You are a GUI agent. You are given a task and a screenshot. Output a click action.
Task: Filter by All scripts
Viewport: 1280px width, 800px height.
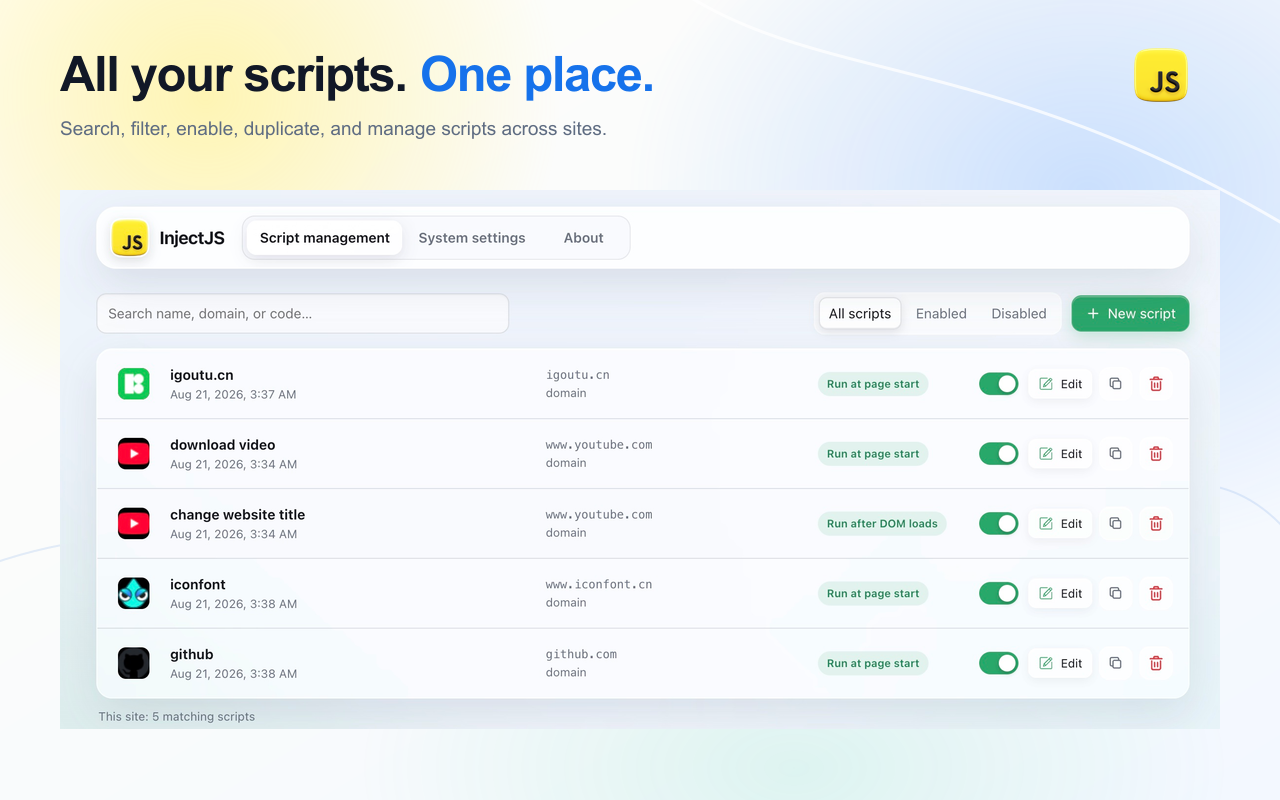point(860,314)
